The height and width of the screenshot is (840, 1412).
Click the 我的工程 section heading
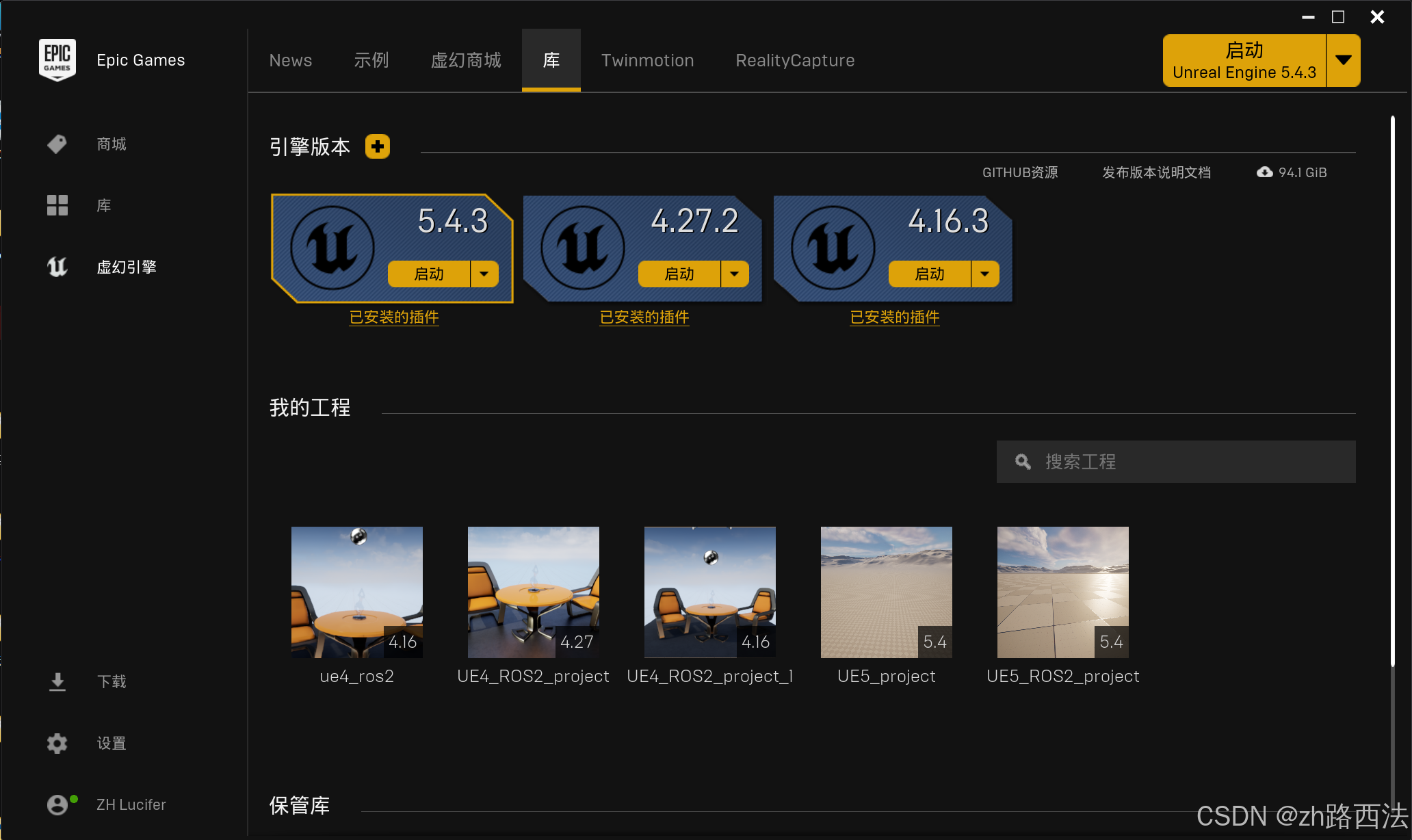pos(310,408)
